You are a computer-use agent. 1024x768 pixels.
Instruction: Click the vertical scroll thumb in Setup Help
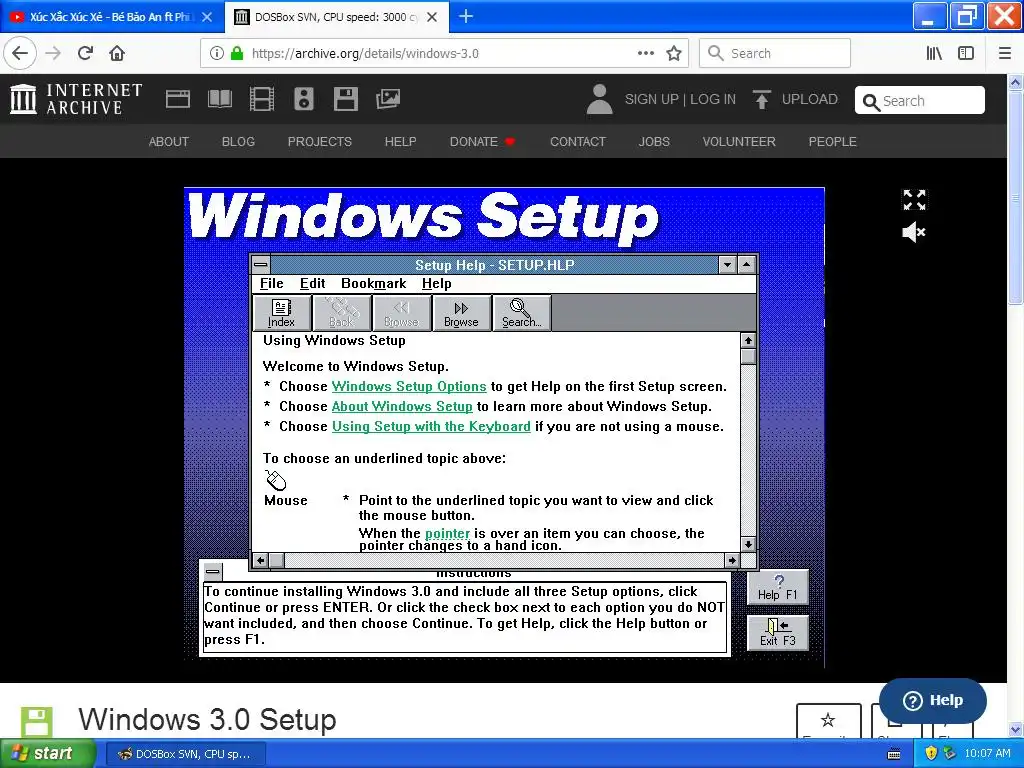748,356
